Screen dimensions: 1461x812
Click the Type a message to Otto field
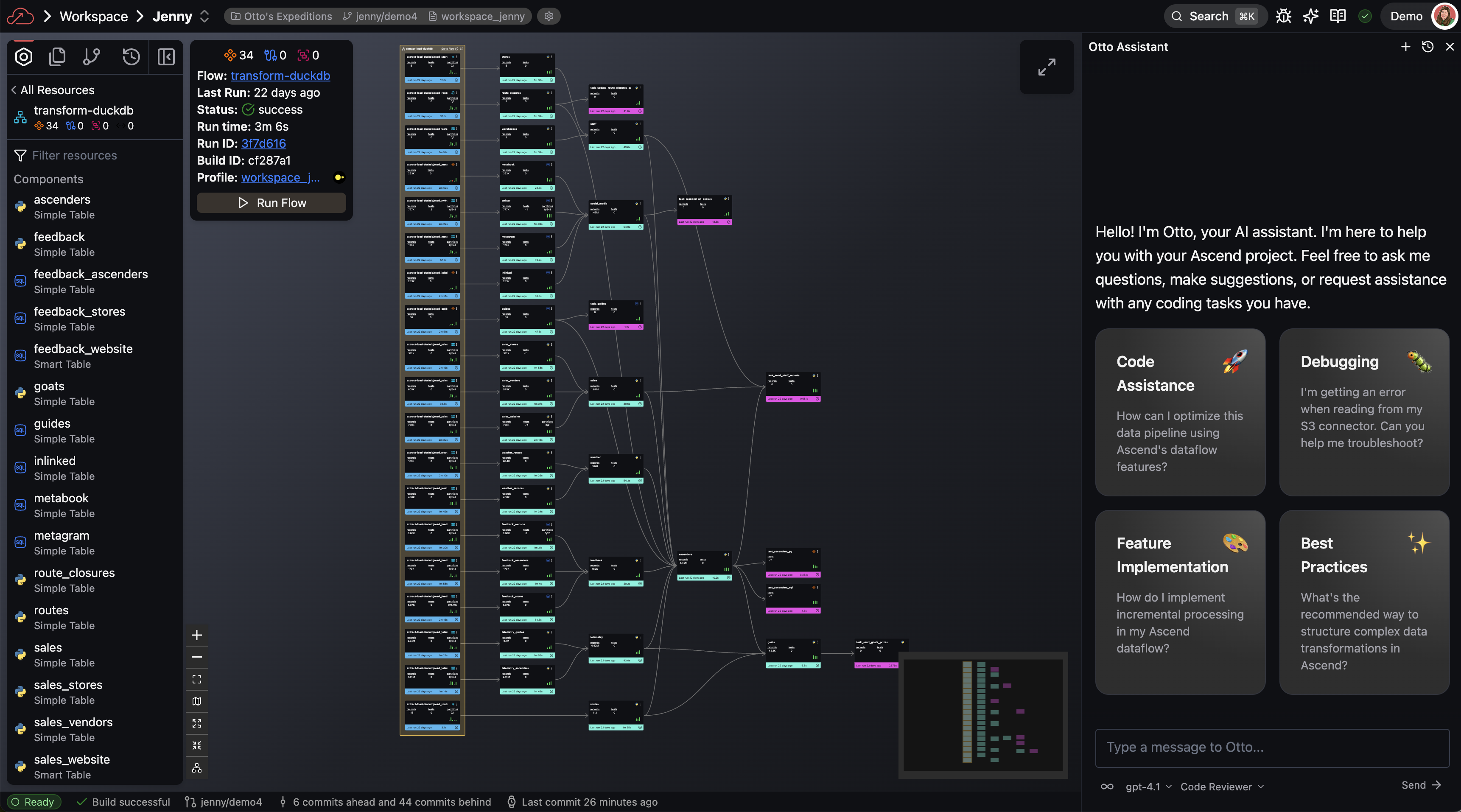1271,748
